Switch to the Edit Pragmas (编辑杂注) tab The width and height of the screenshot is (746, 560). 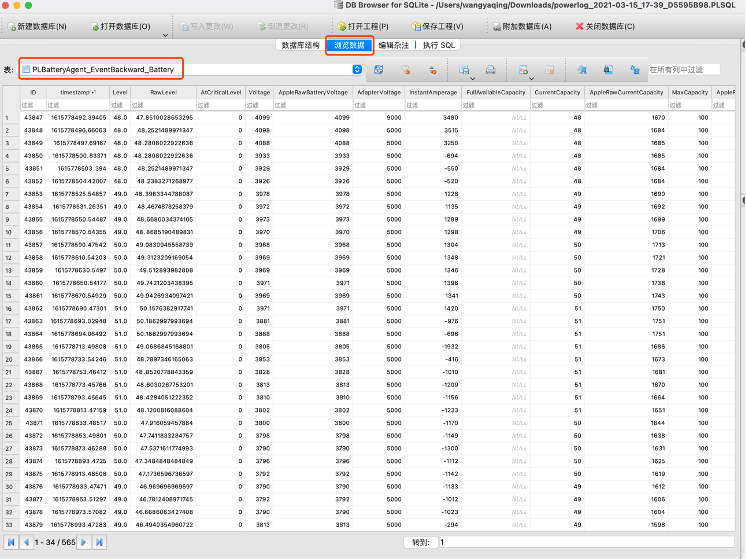[x=393, y=45]
